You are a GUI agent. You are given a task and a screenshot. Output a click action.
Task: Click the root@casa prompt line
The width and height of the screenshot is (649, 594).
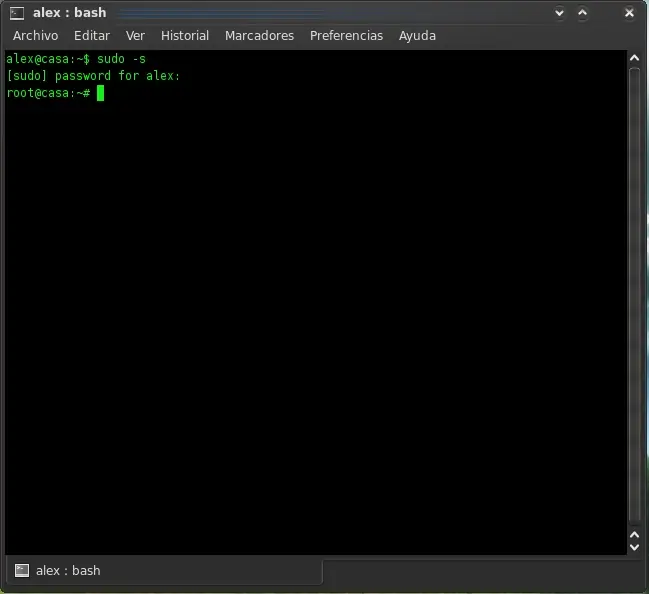click(x=48, y=93)
